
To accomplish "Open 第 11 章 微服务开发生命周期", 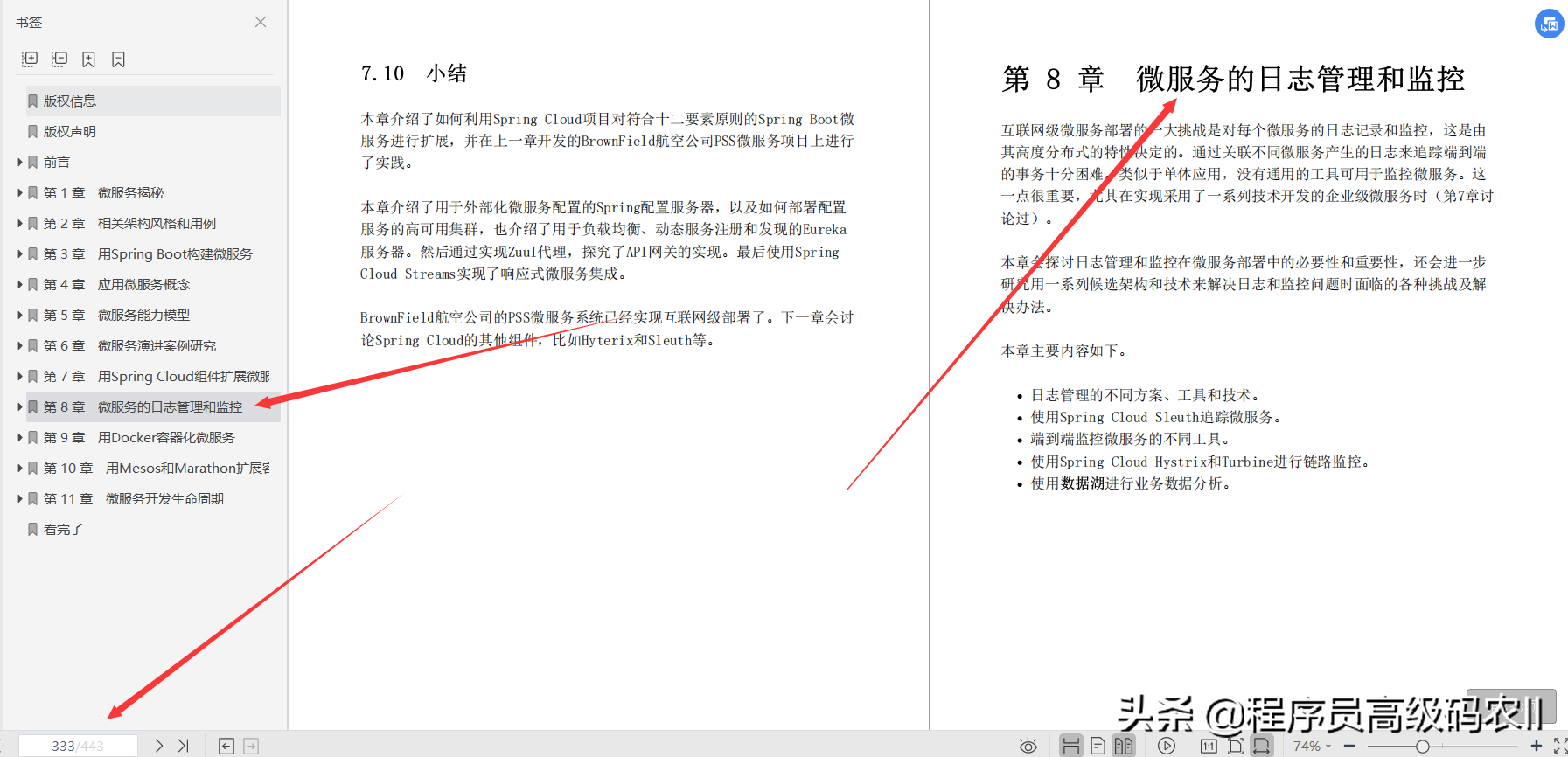I will 134,498.
